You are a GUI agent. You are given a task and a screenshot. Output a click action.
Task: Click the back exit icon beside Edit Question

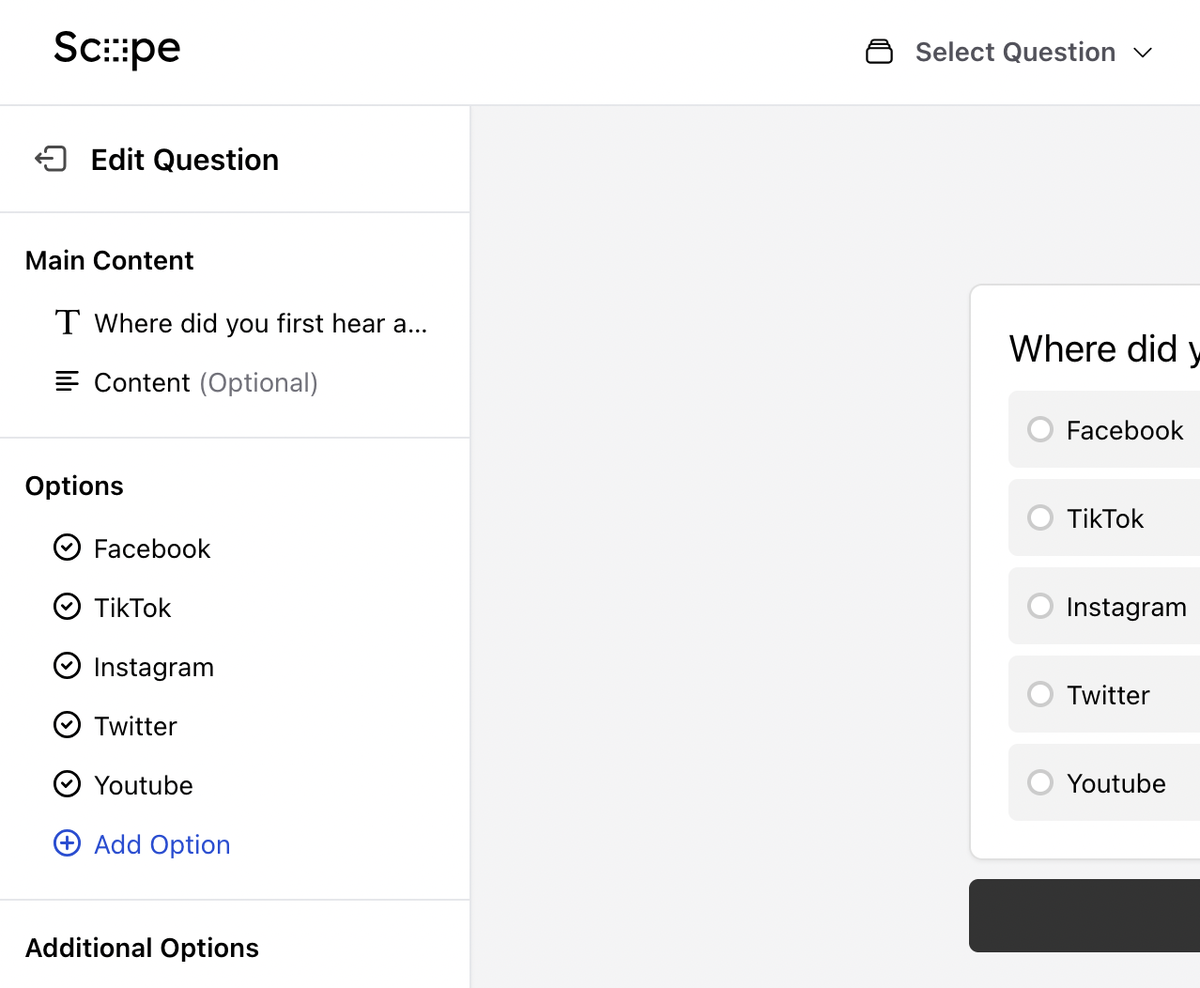(51, 159)
